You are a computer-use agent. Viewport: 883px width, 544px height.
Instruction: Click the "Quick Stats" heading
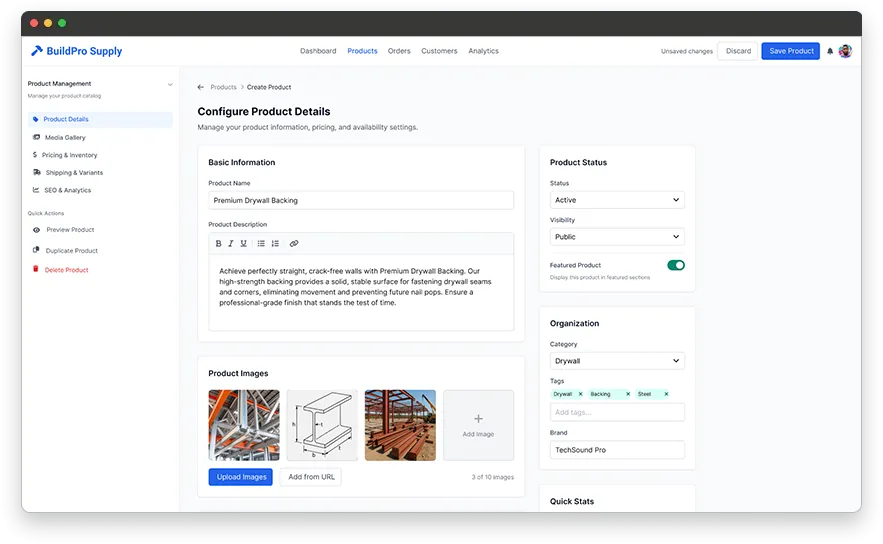[x=572, y=501]
